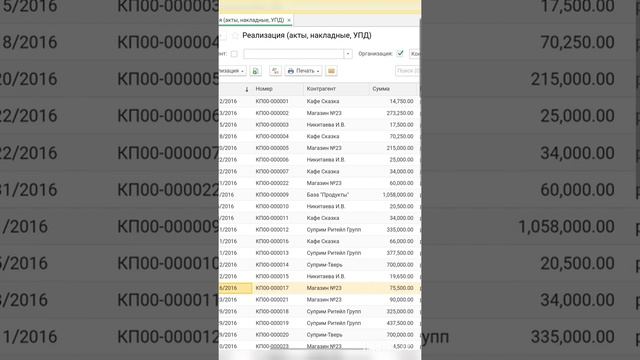Click the amount 19,650.00

point(401,276)
